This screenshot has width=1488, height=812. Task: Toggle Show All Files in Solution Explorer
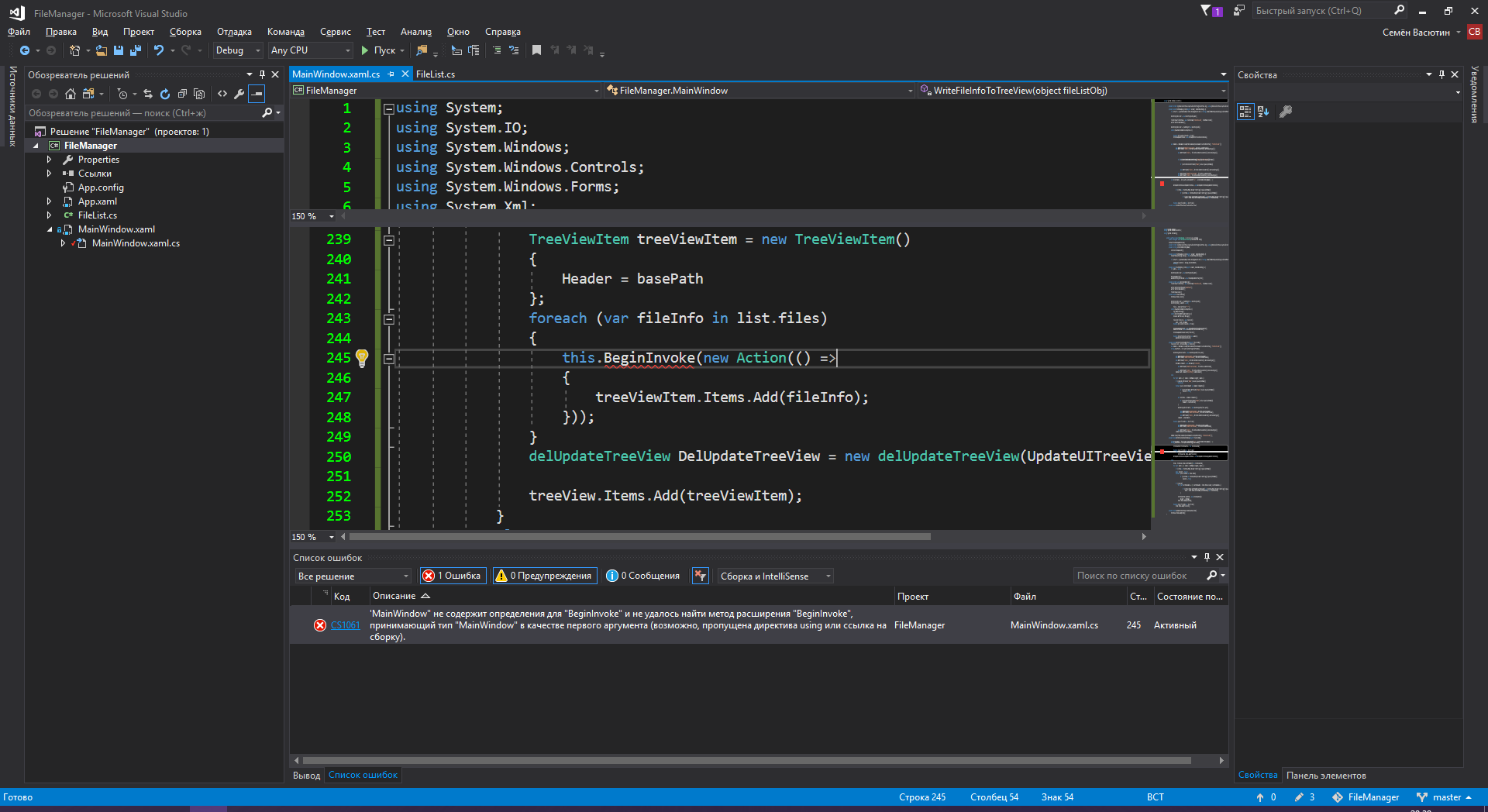(199, 94)
